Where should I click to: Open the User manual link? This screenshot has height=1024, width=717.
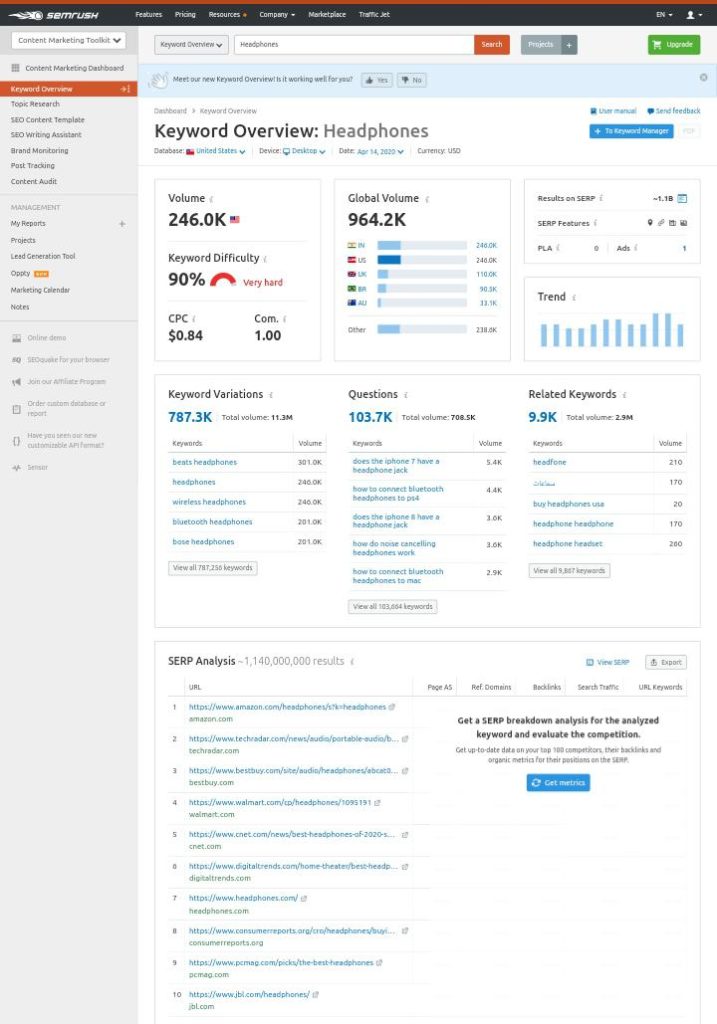[x=613, y=111]
